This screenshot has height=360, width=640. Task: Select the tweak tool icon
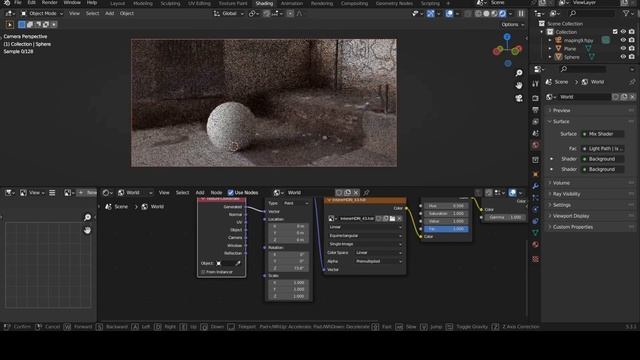[10, 24]
